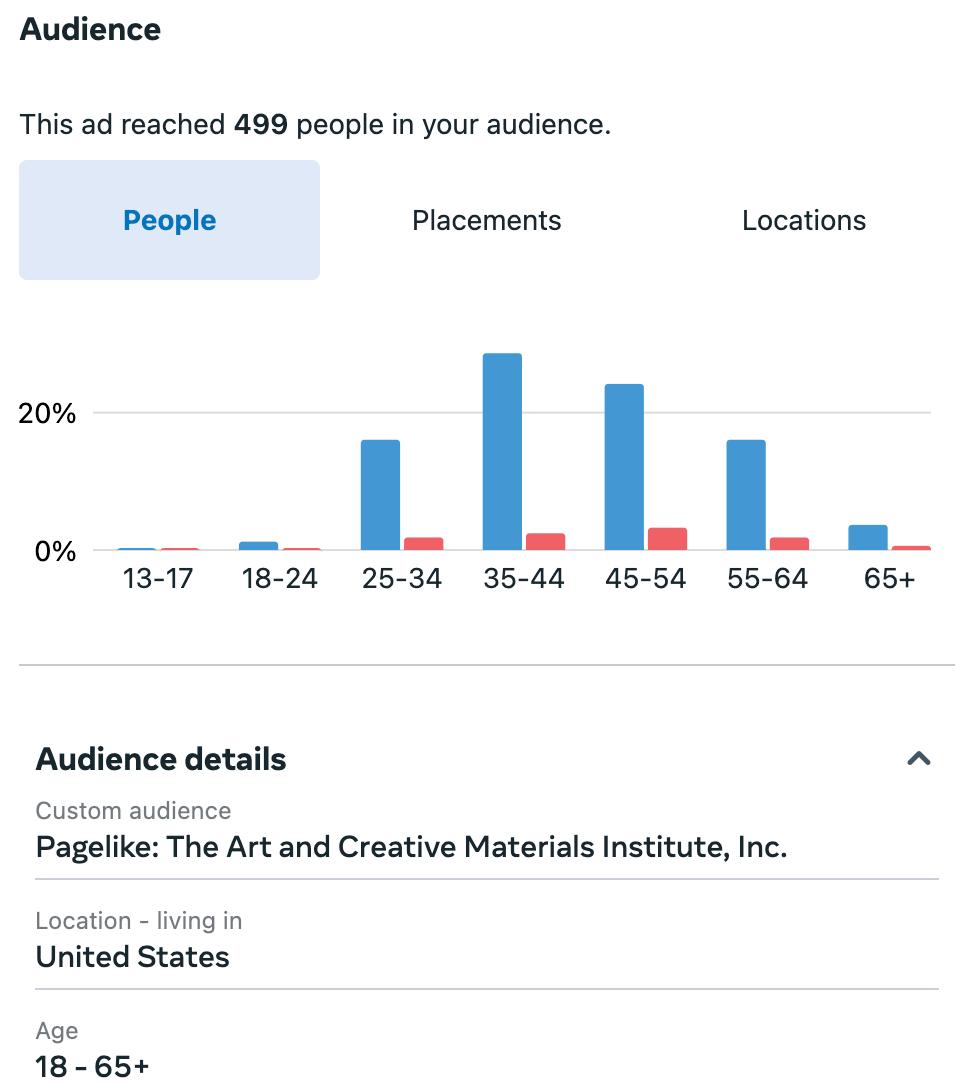The image size is (980, 1084).
Task: Click the blue bar for ages 55-64
Action: 746,495
